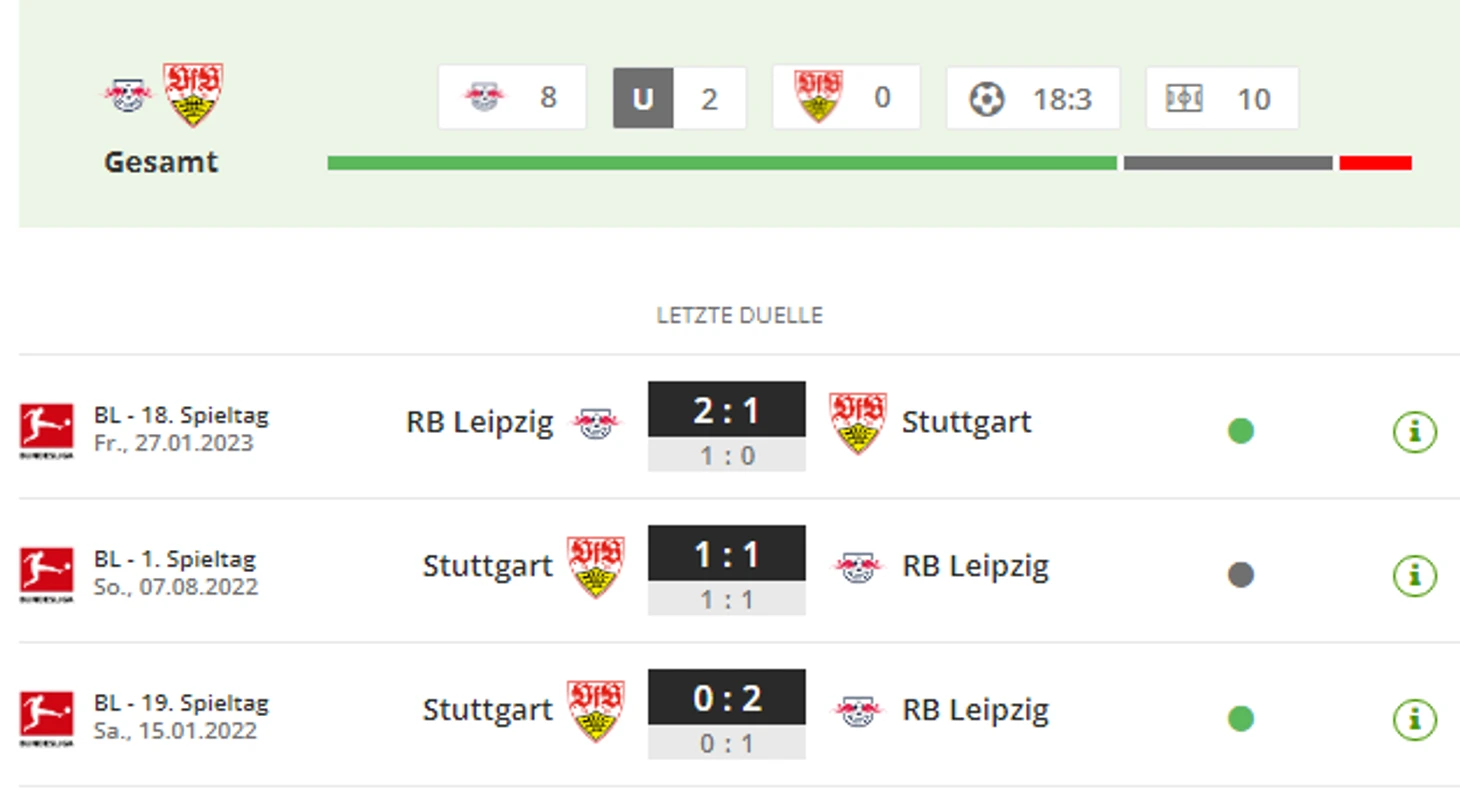The height and width of the screenshot is (792, 1460).
Task: Click the gray draw dot for 07.08.2022
Action: point(1241,575)
